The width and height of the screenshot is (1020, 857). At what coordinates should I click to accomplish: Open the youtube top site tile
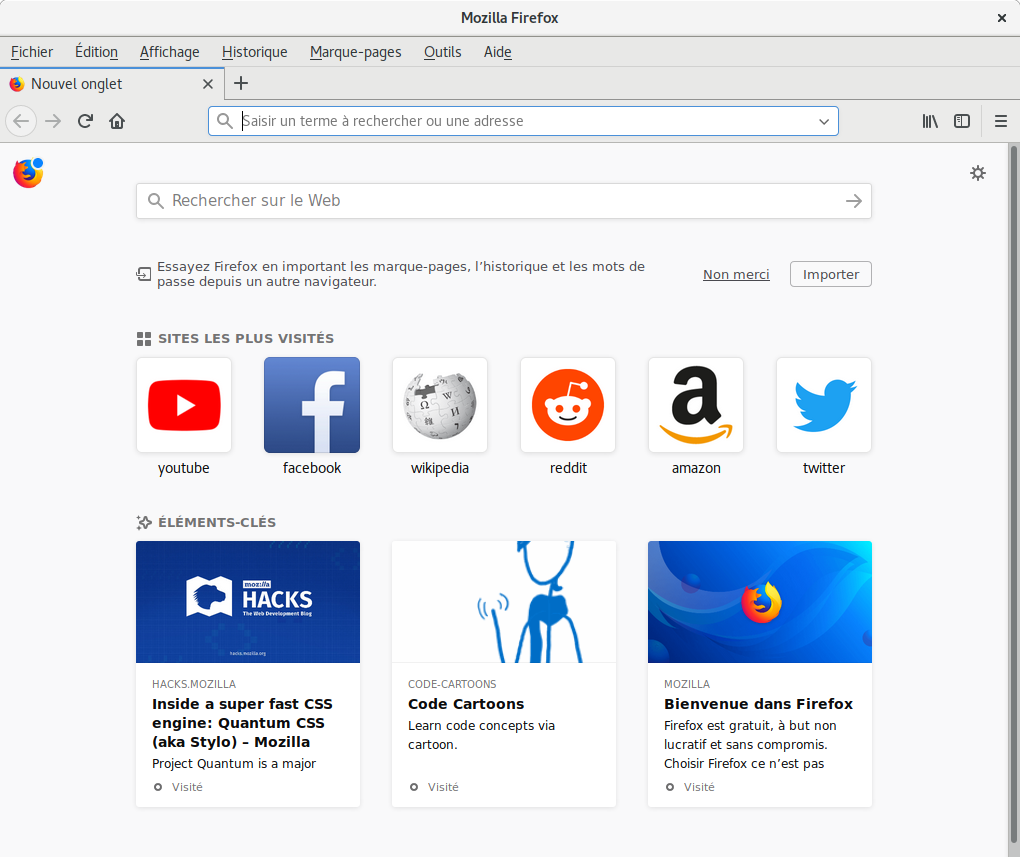coord(183,405)
